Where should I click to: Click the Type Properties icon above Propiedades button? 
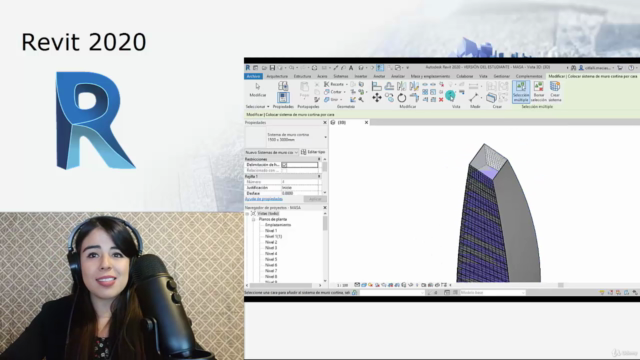coord(283,86)
